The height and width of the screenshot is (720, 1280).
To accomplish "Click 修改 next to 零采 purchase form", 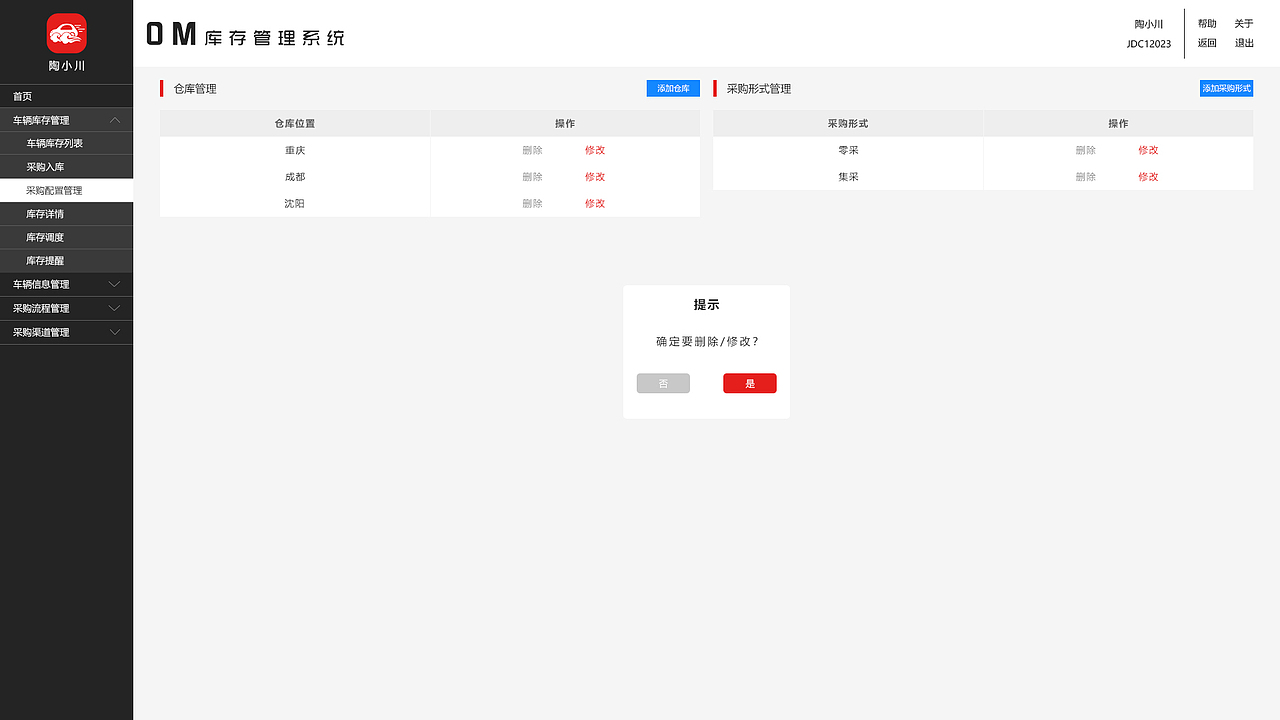I will tap(1147, 149).
